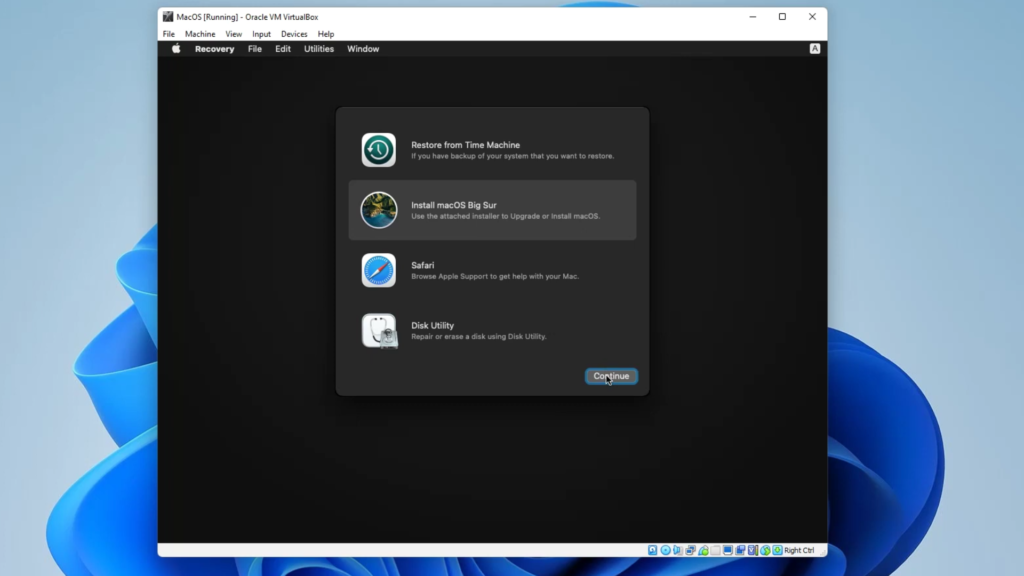Image resolution: width=1024 pixels, height=576 pixels.
Task: Click 'Repair or erase a disk' description
Action: tap(479, 336)
